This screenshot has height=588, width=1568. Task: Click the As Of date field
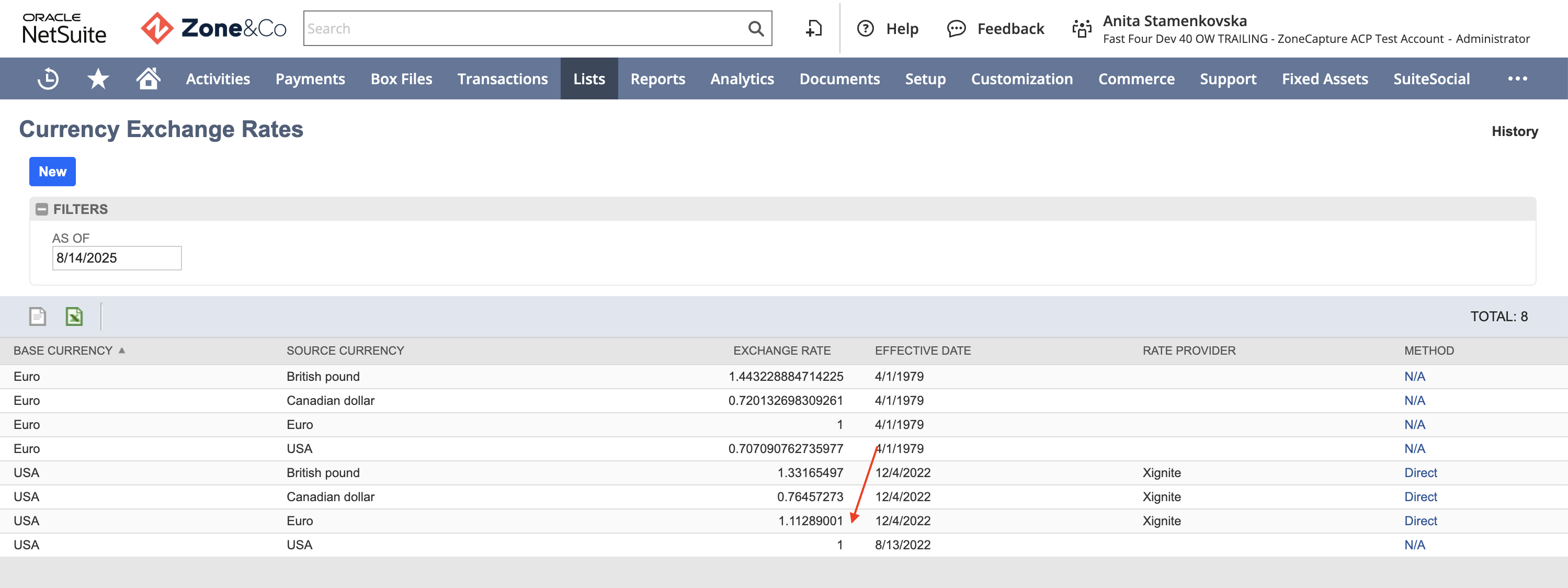(117, 258)
